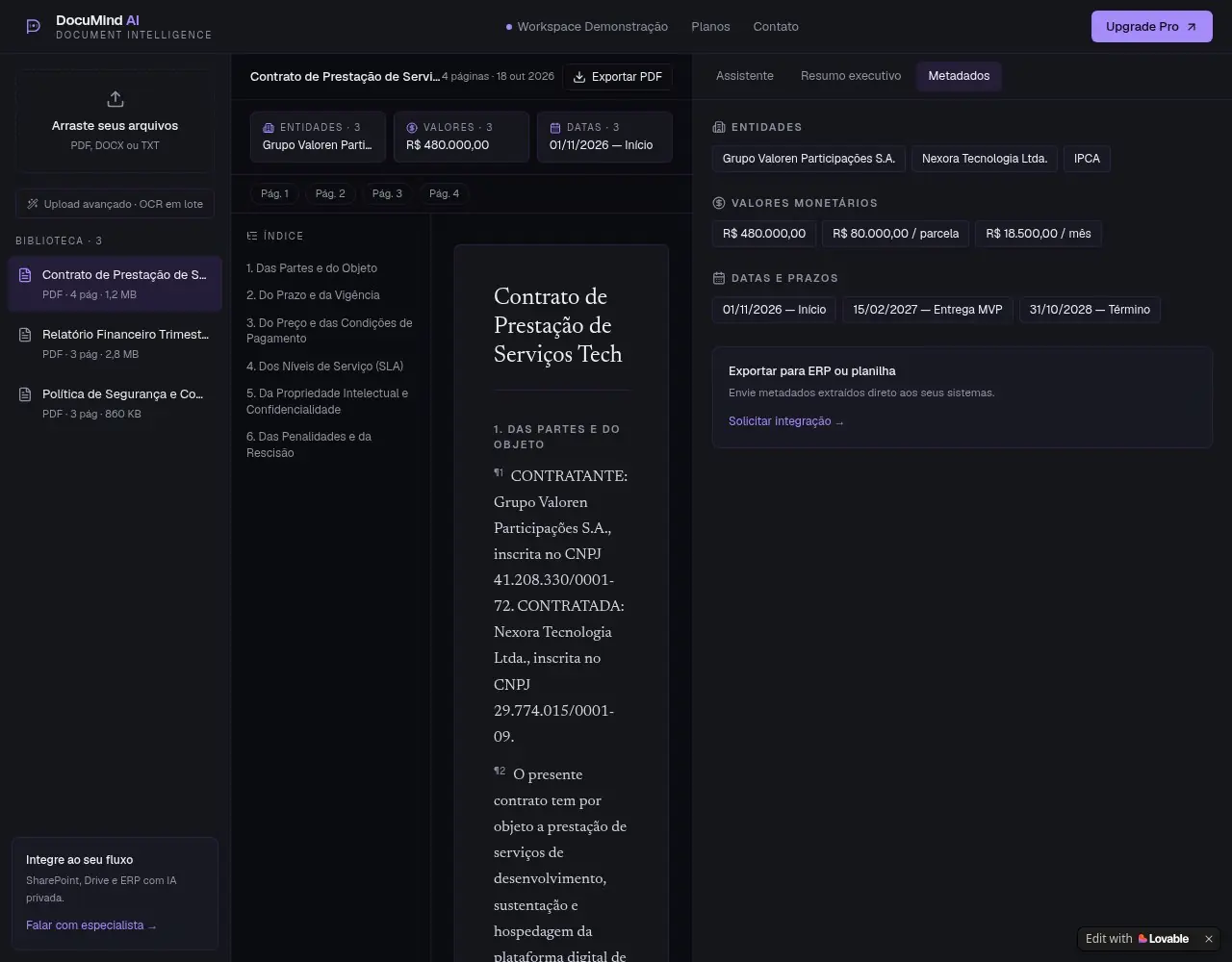This screenshot has height=962, width=1232.
Task: Jump to Pág. 2
Action: 330,193
